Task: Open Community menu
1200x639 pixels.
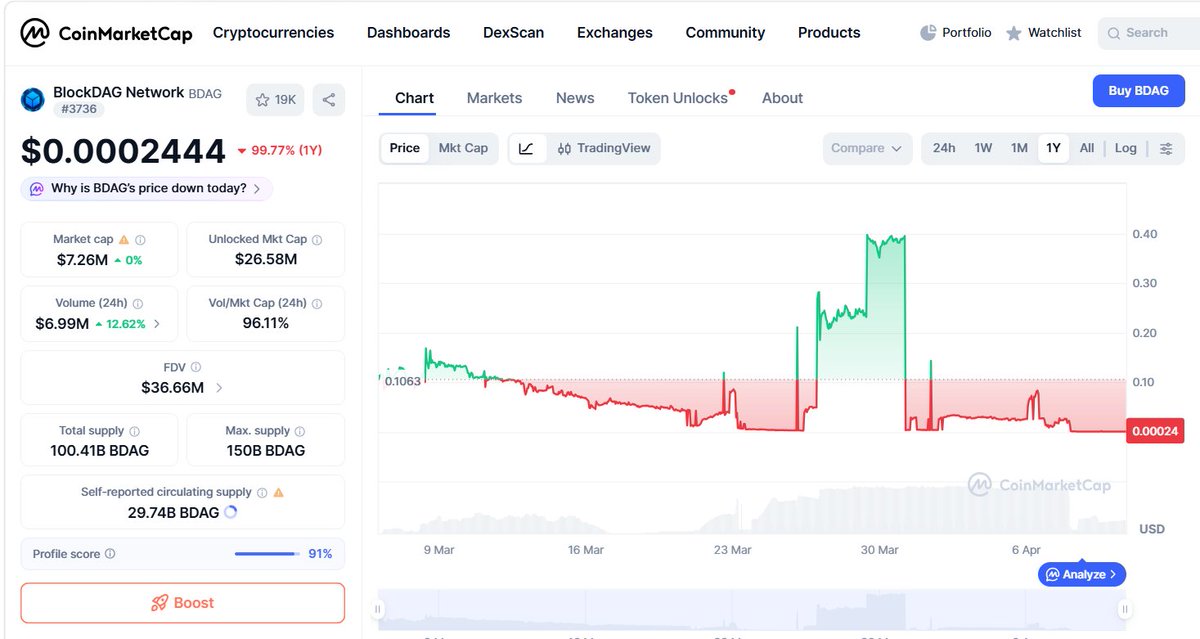Action: click(725, 33)
